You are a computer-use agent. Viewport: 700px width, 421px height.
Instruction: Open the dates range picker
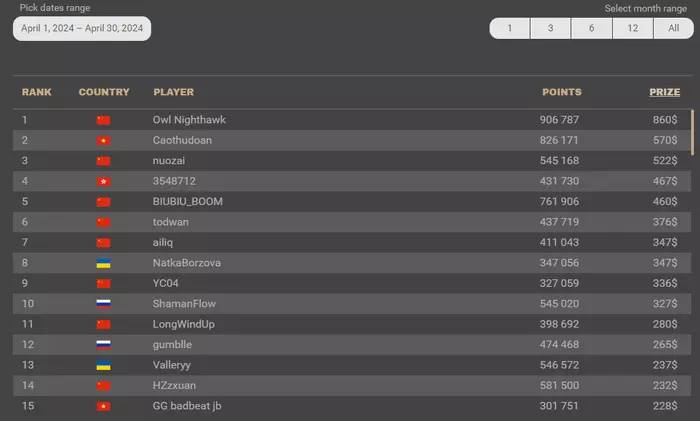pyautogui.click(x=82, y=29)
